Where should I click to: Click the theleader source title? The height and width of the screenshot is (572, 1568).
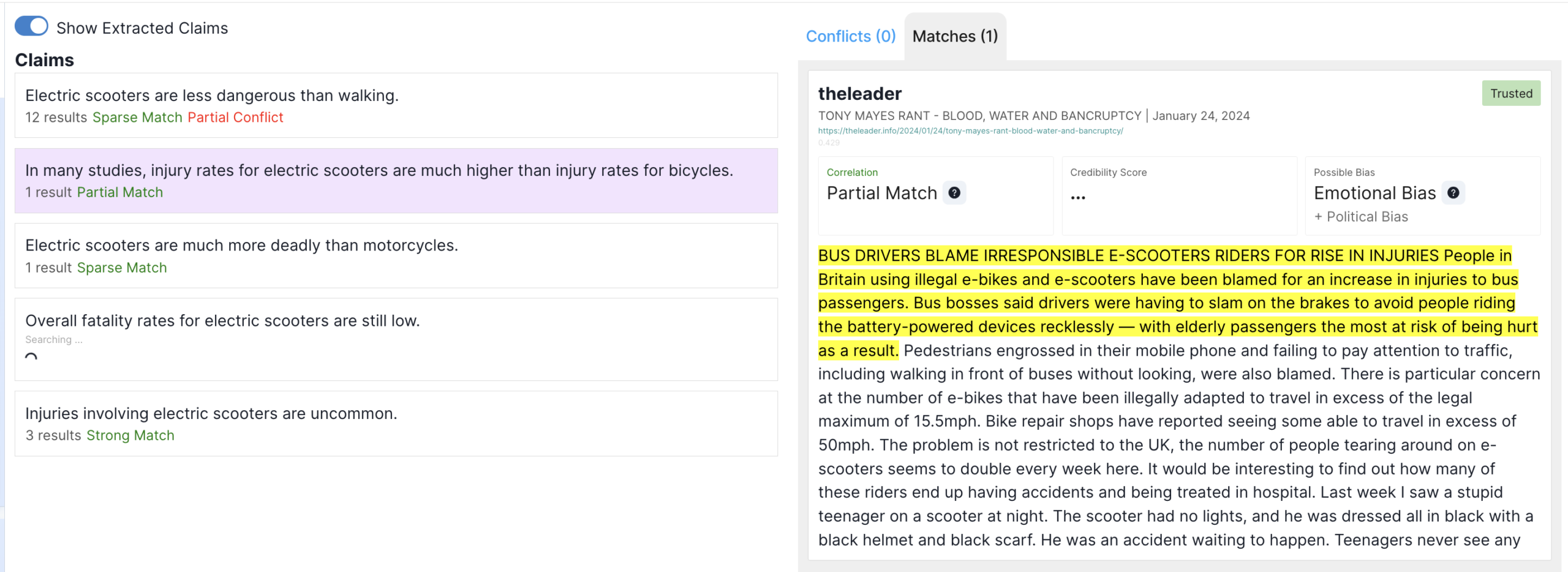coord(859,94)
